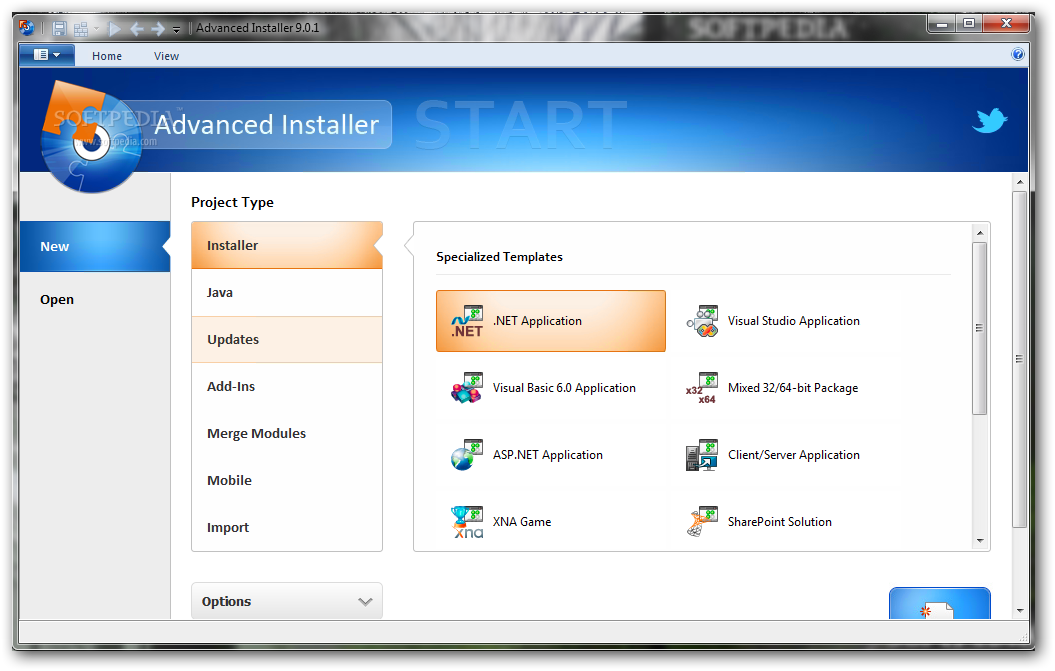
Task: Select the Open sidebar tab
Action: (95, 299)
